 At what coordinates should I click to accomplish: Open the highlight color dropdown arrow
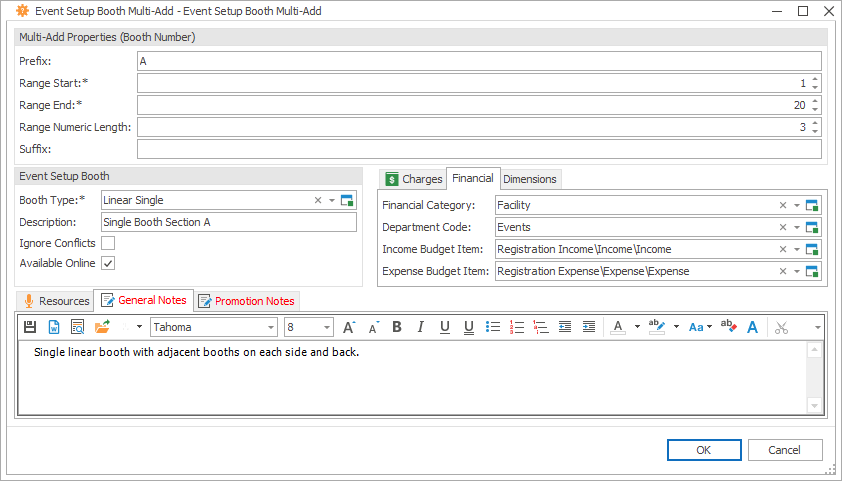(676, 327)
